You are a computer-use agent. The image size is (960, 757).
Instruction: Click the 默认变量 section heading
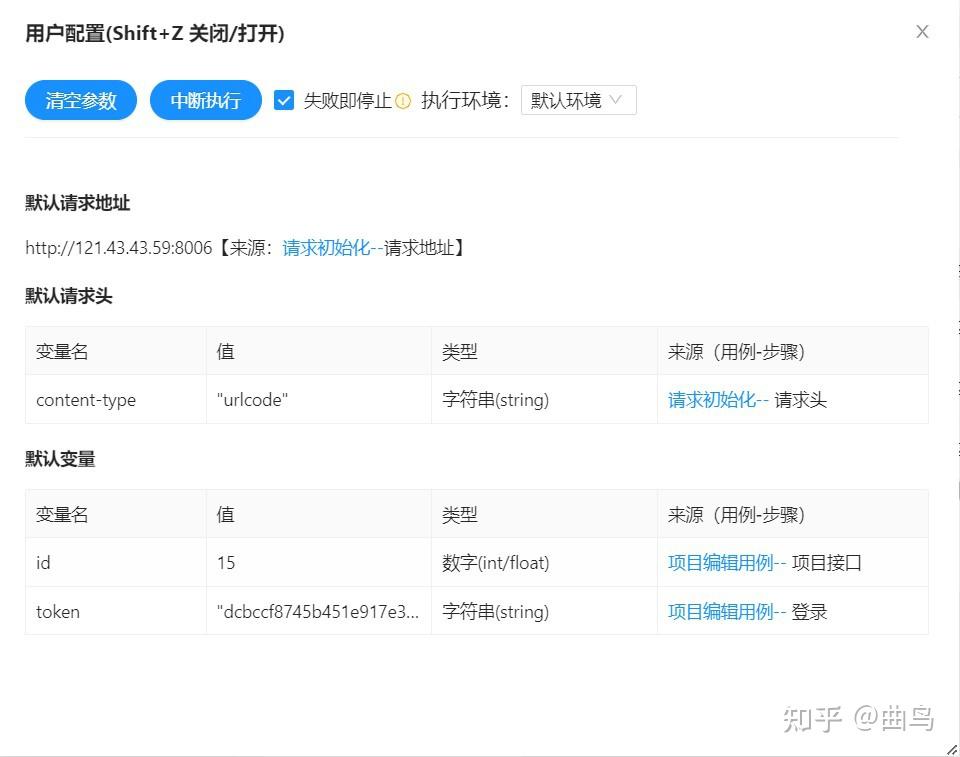click(60, 459)
